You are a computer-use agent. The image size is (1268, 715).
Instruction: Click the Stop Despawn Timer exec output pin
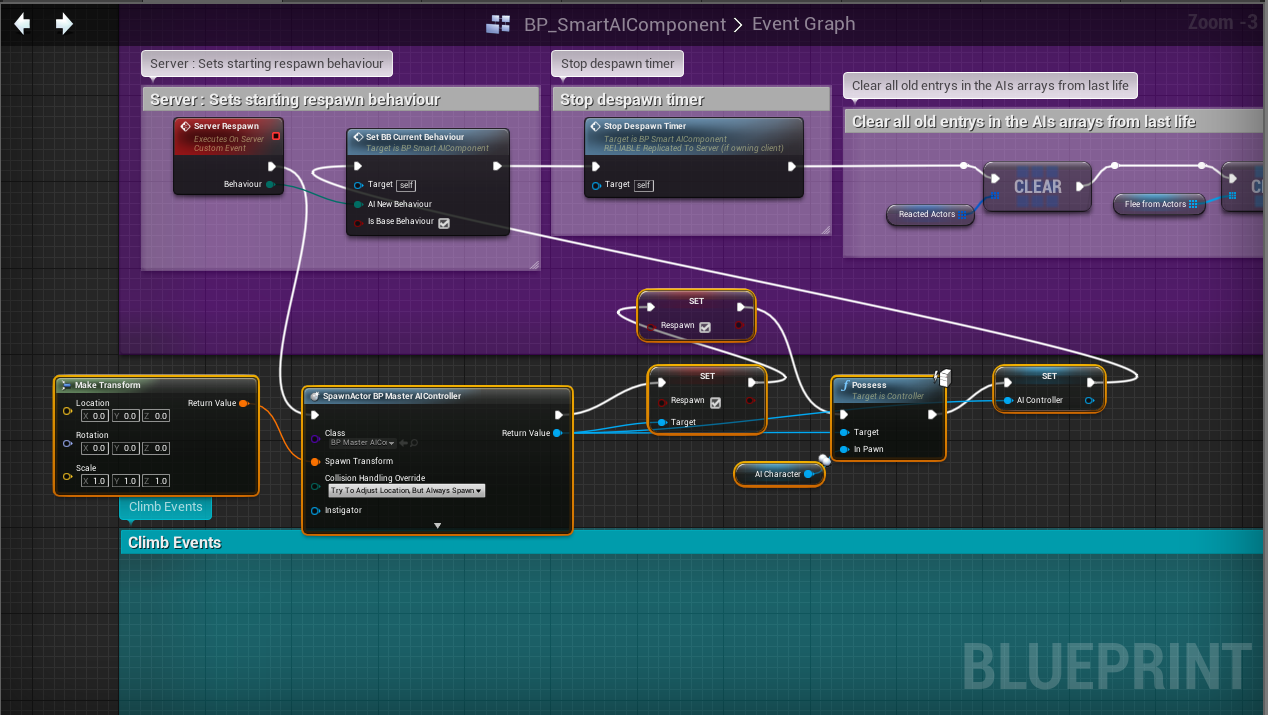coord(791,166)
